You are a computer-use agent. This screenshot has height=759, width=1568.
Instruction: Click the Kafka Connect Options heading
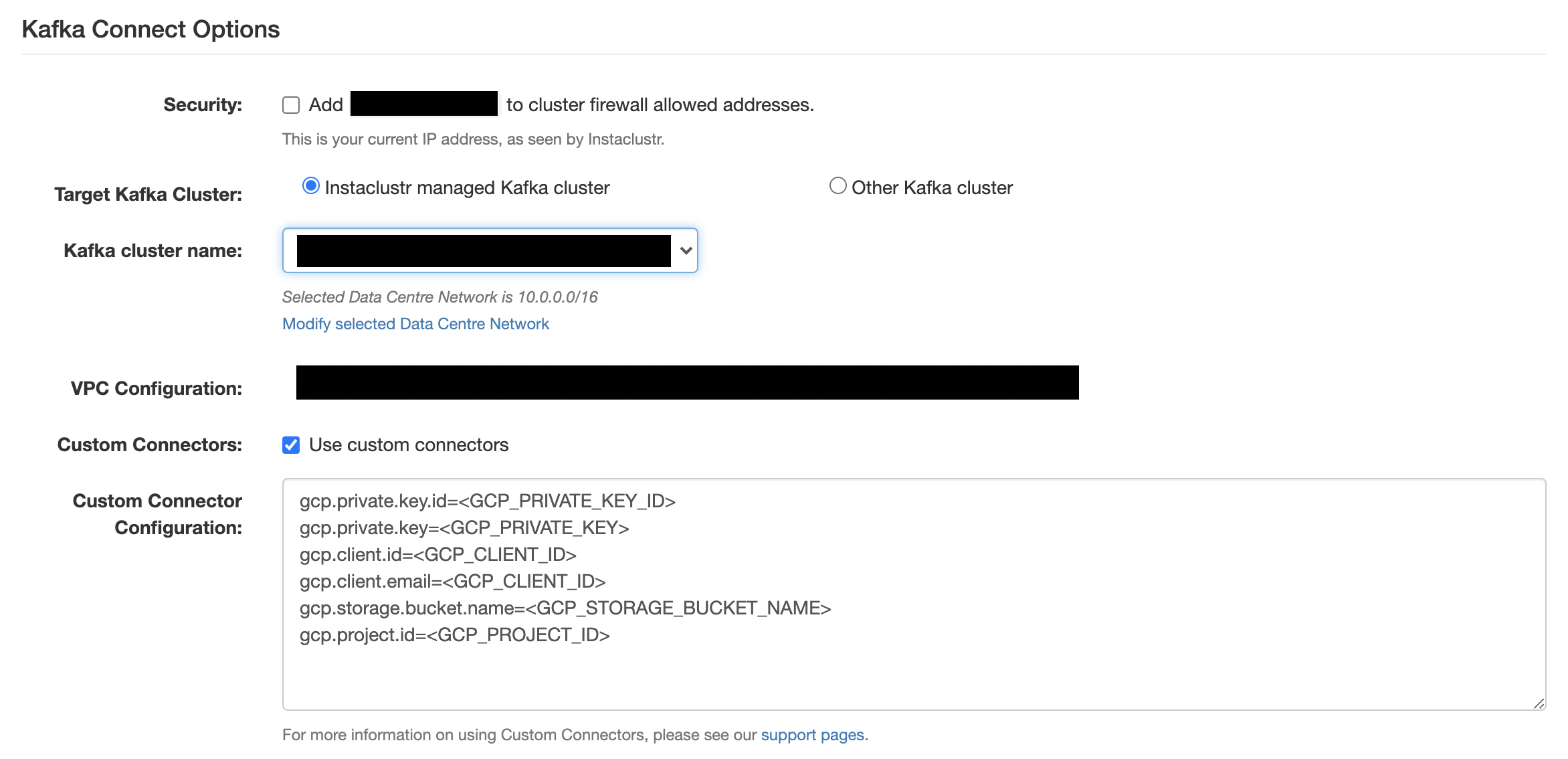[x=151, y=29]
